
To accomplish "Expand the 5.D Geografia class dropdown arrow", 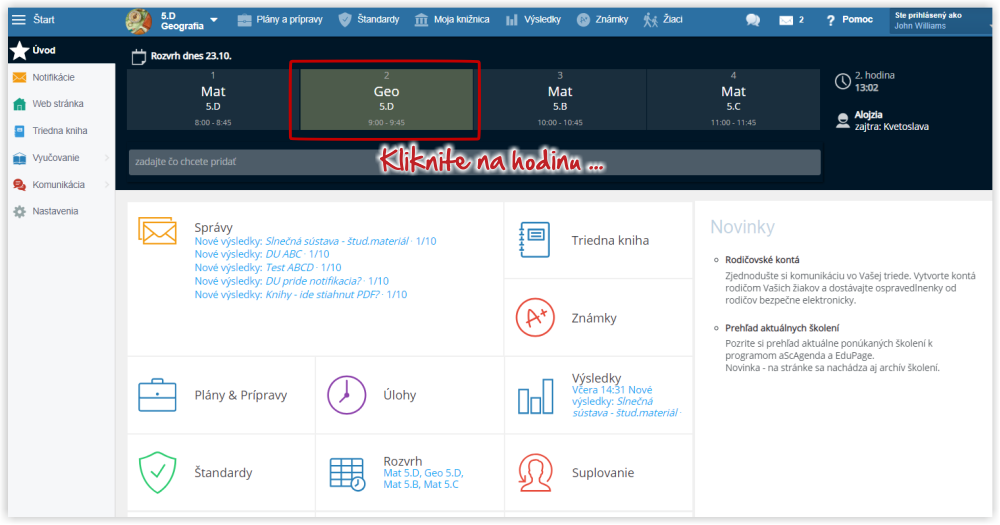I will tap(214, 20).
